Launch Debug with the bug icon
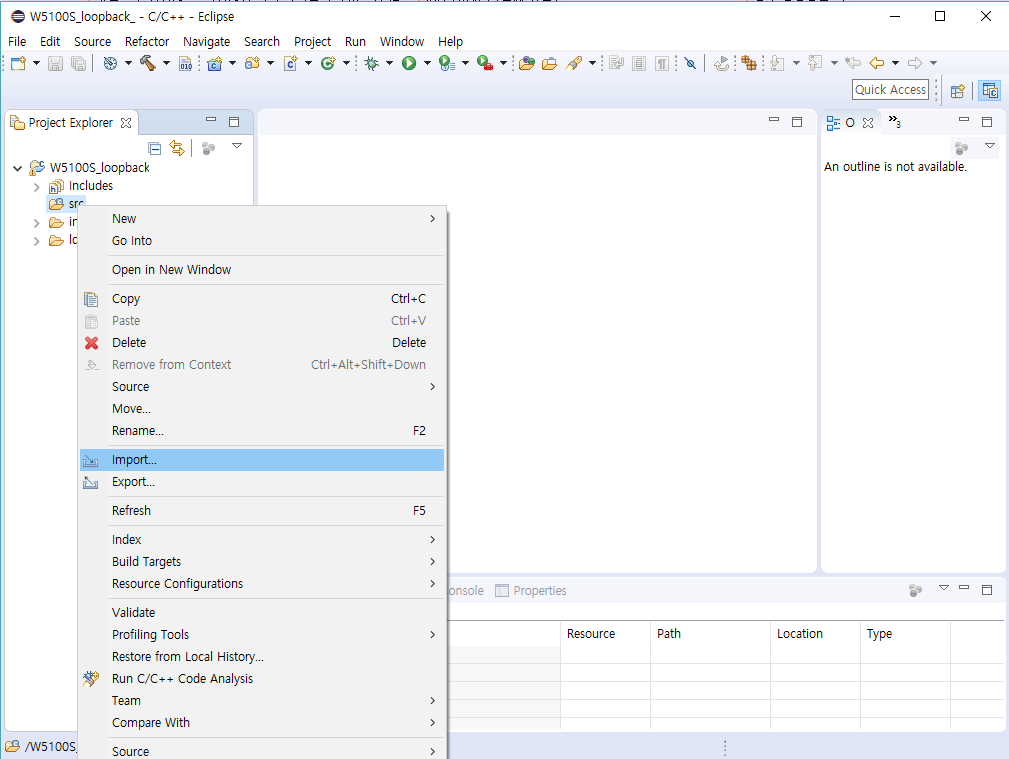The height and width of the screenshot is (759, 1009). tap(371, 63)
